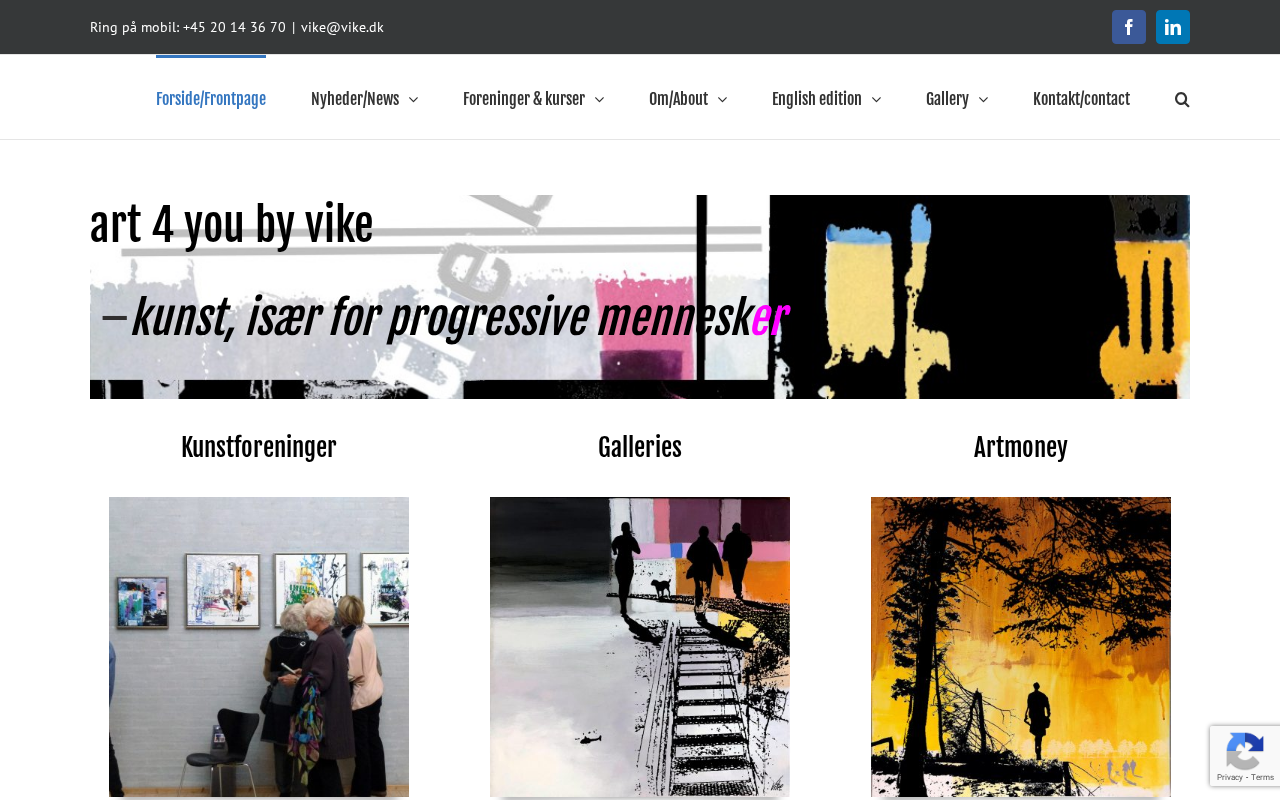Expand the Nyheder/News dropdown chevron
The height and width of the screenshot is (800, 1280).
[x=414, y=99]
